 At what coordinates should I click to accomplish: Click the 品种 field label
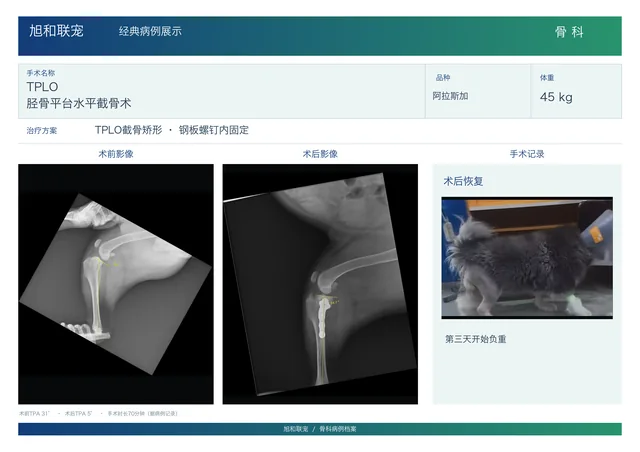pos(443,78)
